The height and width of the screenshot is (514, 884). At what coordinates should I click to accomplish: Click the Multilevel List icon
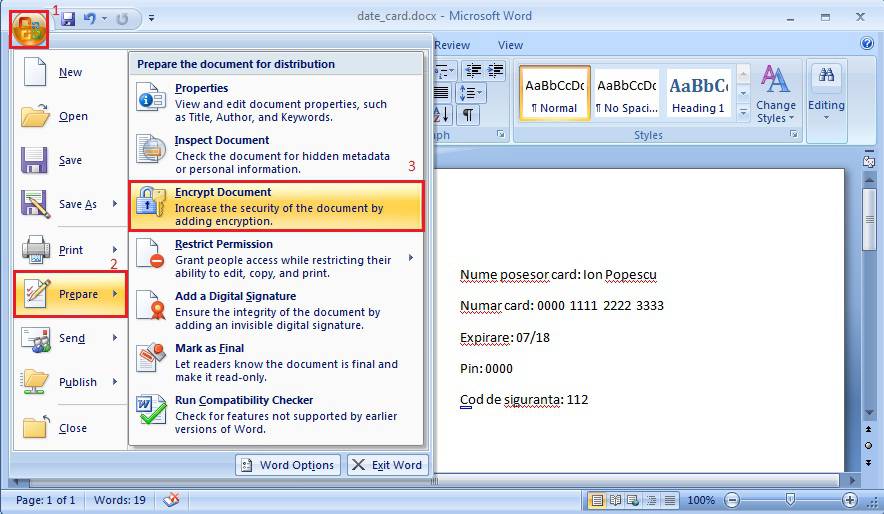click(x=444, y=70)
